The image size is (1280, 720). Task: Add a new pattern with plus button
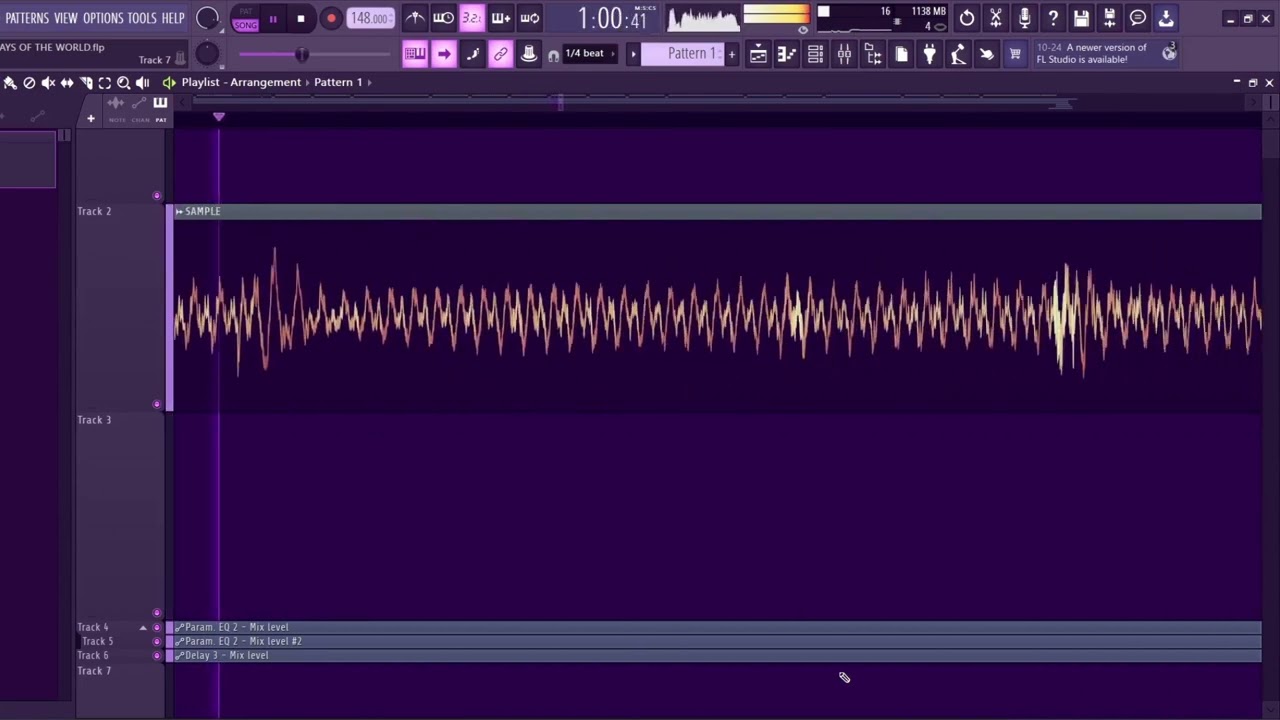point(732,54)
